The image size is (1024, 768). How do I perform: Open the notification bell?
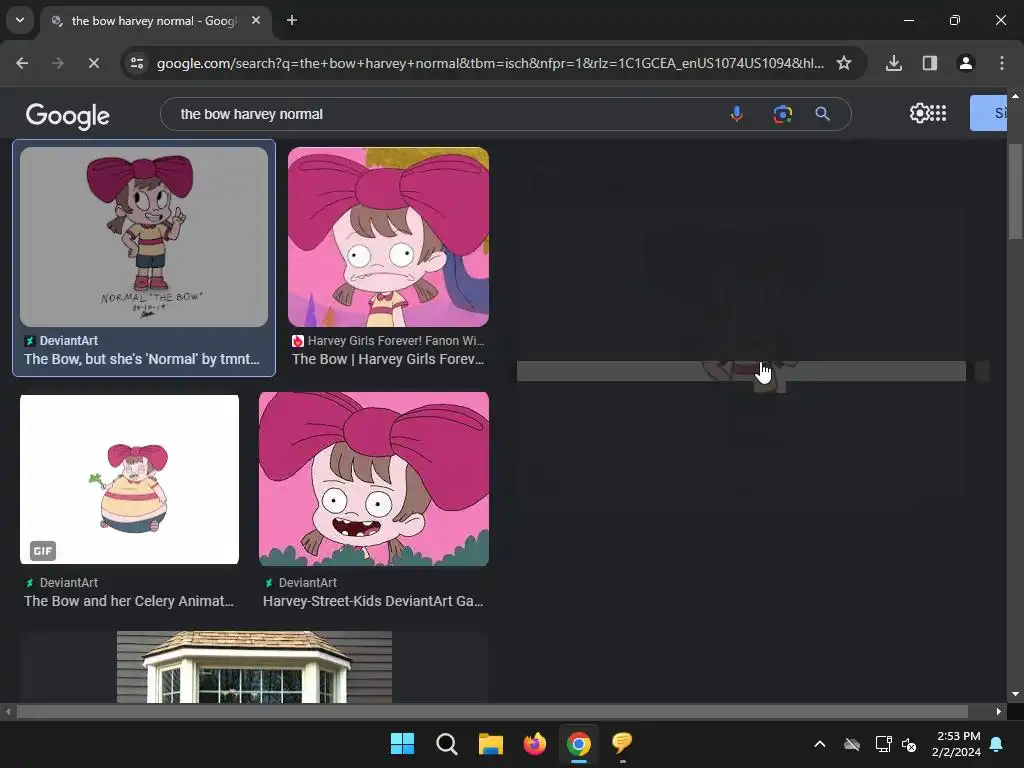click(997, 743)
